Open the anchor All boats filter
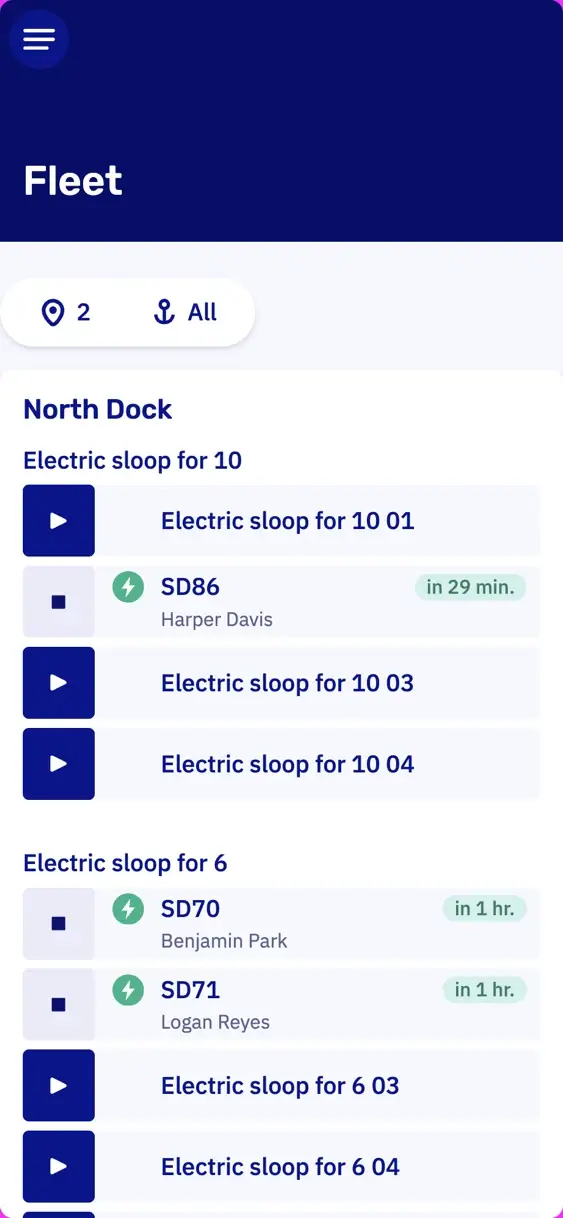 [184, 313]
